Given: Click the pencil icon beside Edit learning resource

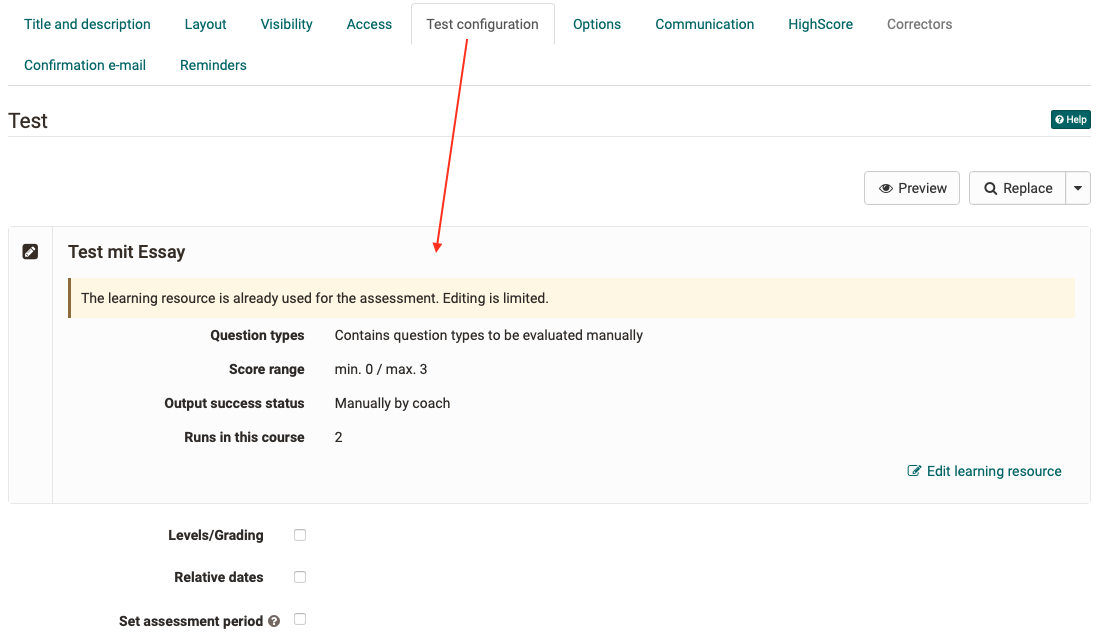Looking at the screenshot, I should tap(913, 470).
